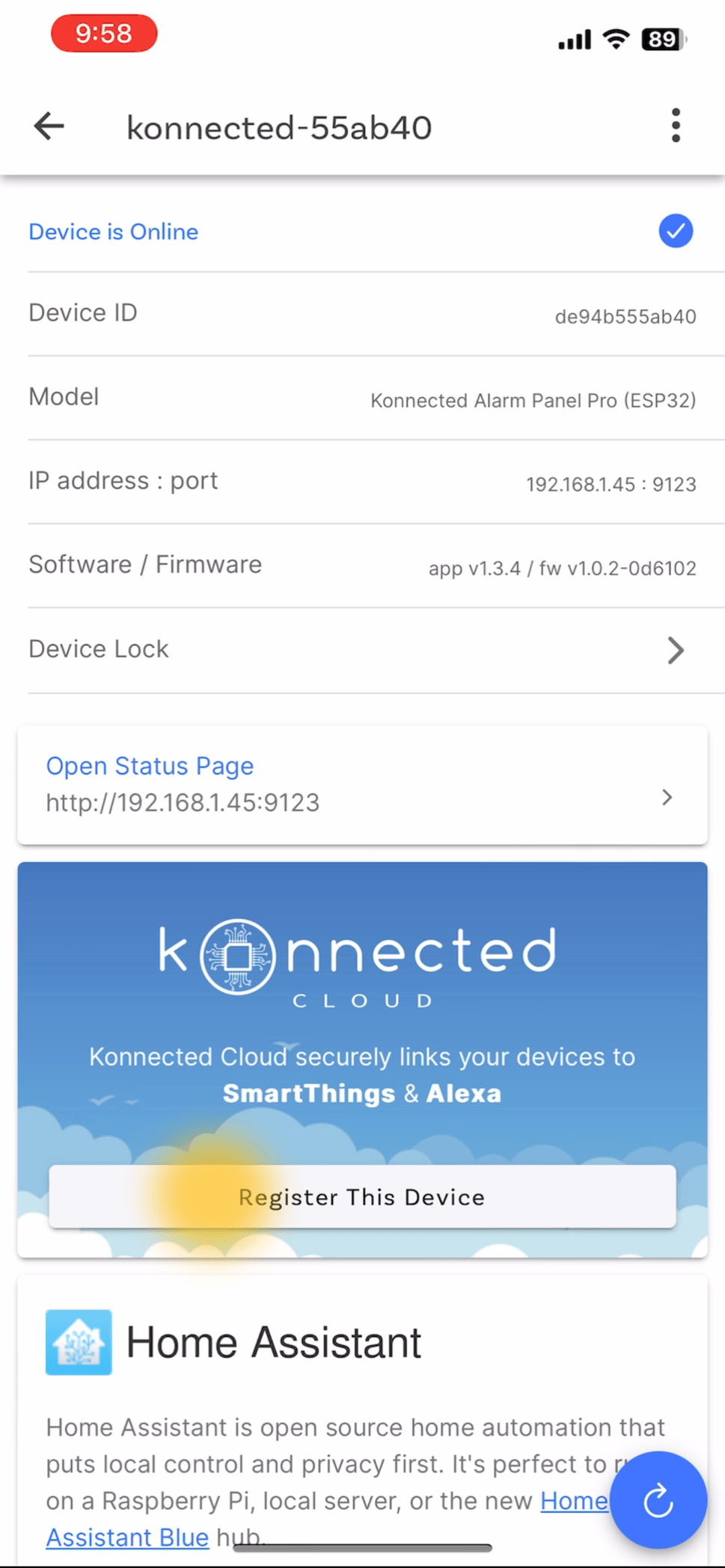
Task: Expand the Open Status Page row chevron
Action: [x=666, y=798]
